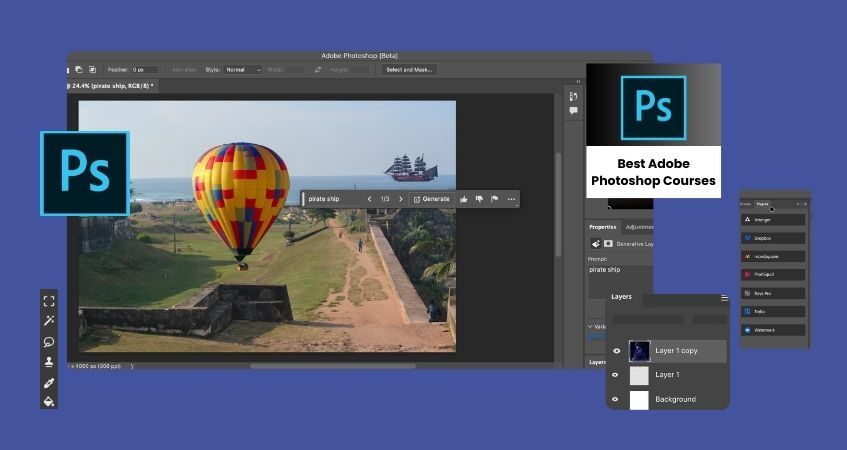This screenshot has height=450, width=847.
Task: Select the Marquee selection tool
Action: coord(49,301)
